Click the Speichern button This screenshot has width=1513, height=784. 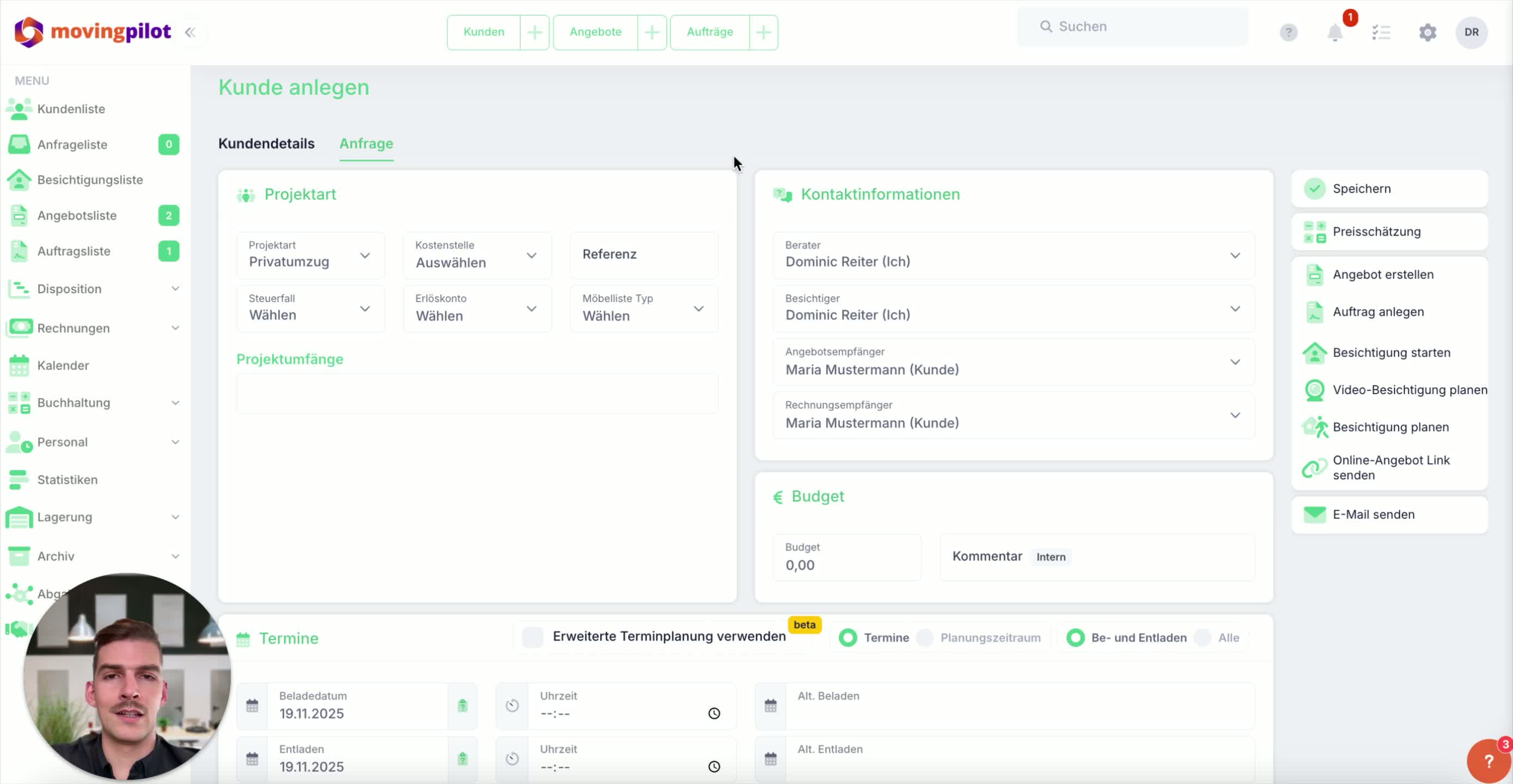[1390, 188]
